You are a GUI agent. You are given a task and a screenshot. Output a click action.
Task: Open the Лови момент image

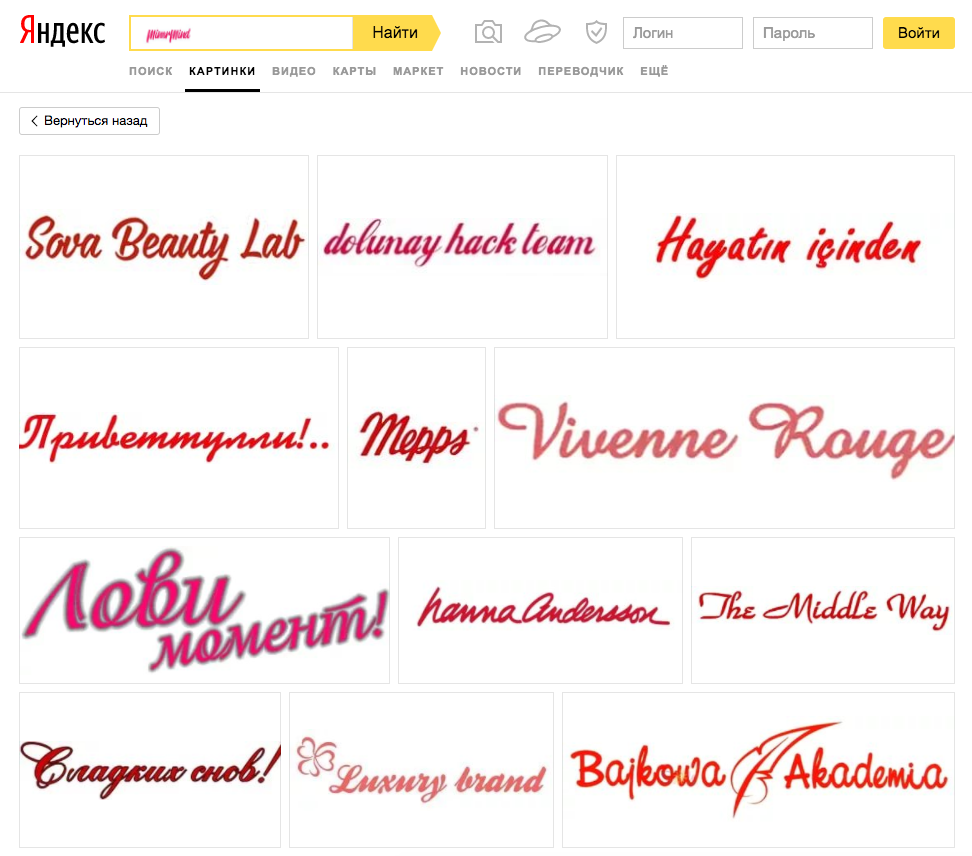(204, 611)
